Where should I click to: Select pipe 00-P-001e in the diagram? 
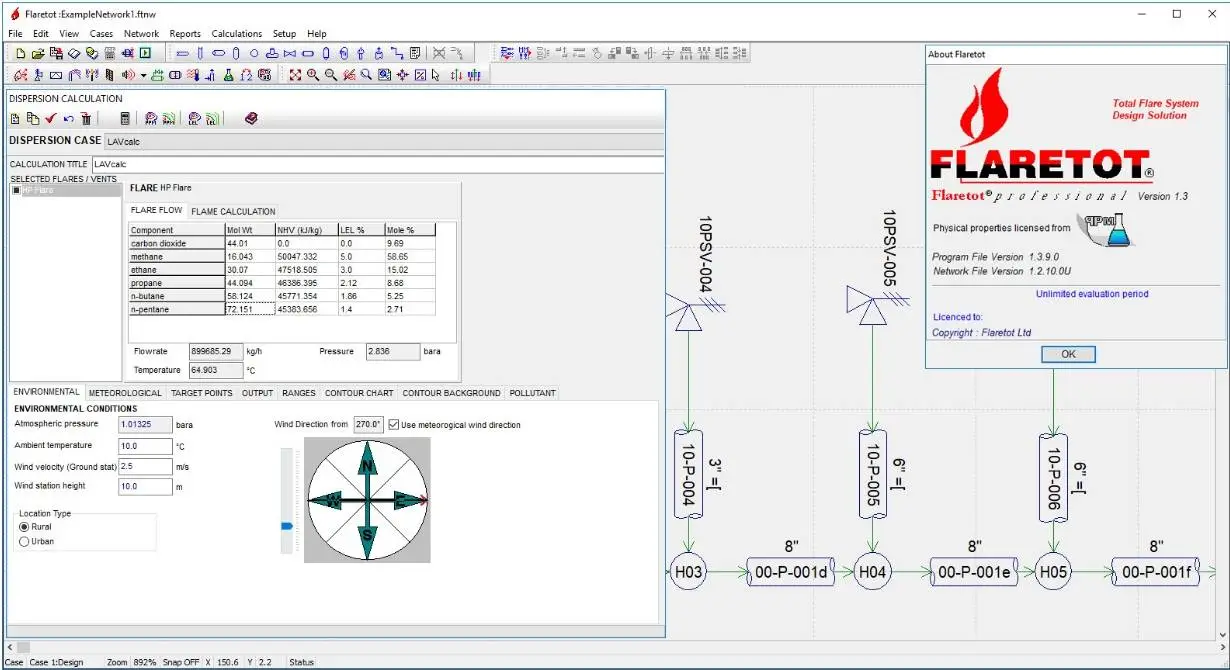[x=974, y=573]
